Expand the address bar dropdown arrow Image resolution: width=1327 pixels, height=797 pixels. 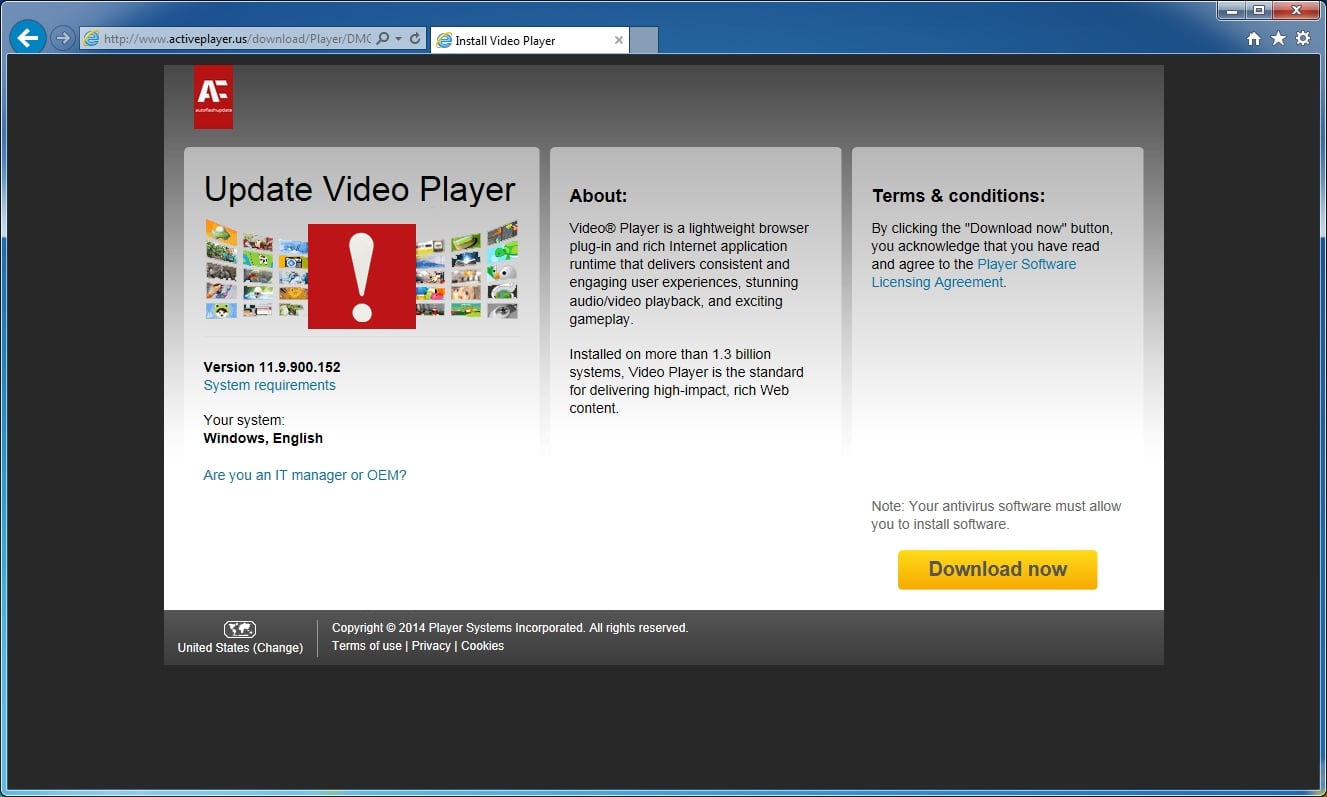pyautogui.click(x=399, y=39)
